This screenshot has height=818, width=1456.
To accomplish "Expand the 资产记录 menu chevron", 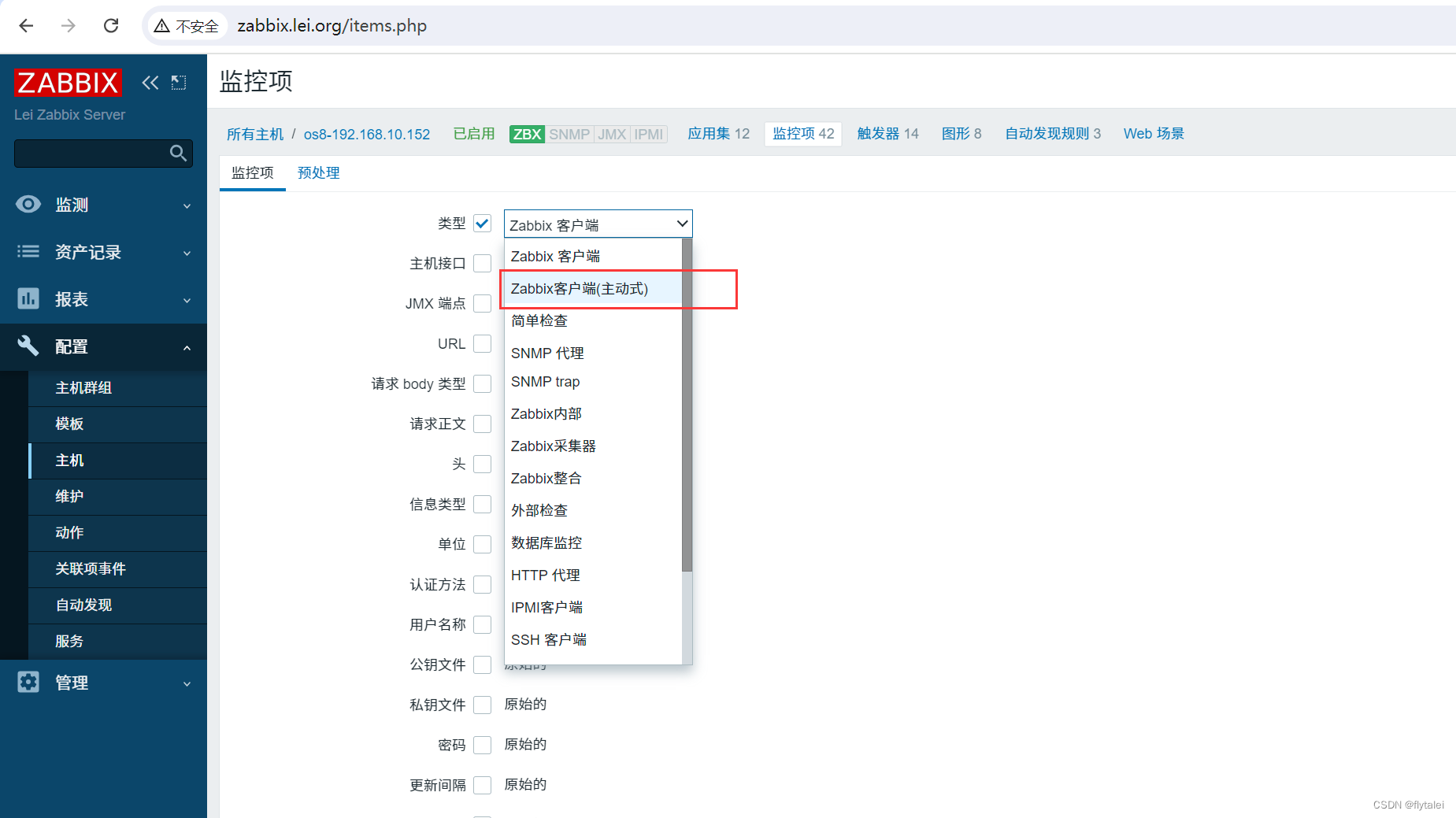I will pos(187,254).
